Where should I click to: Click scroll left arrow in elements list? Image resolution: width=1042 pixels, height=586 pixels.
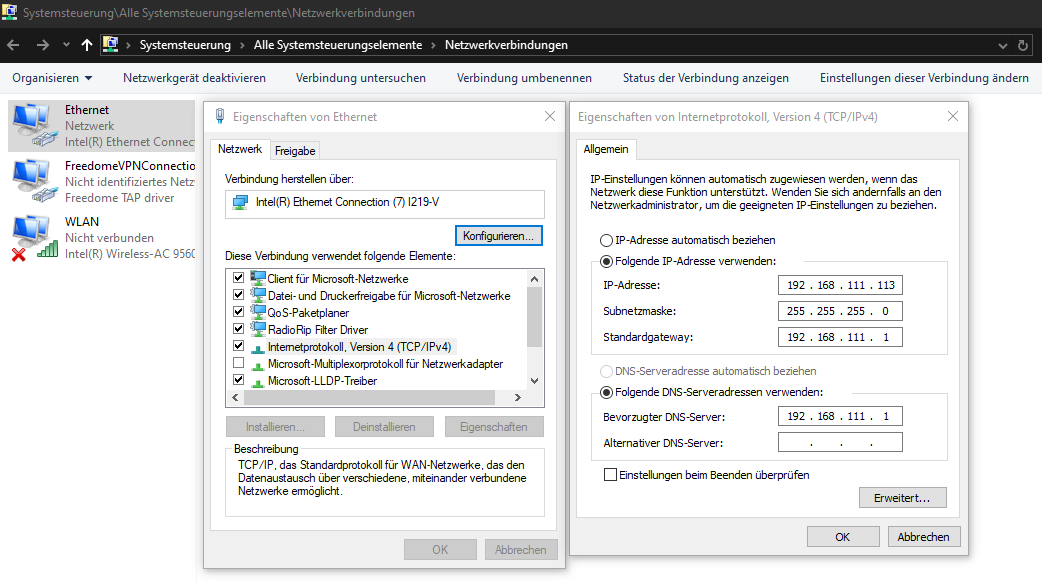click(235, 397)
